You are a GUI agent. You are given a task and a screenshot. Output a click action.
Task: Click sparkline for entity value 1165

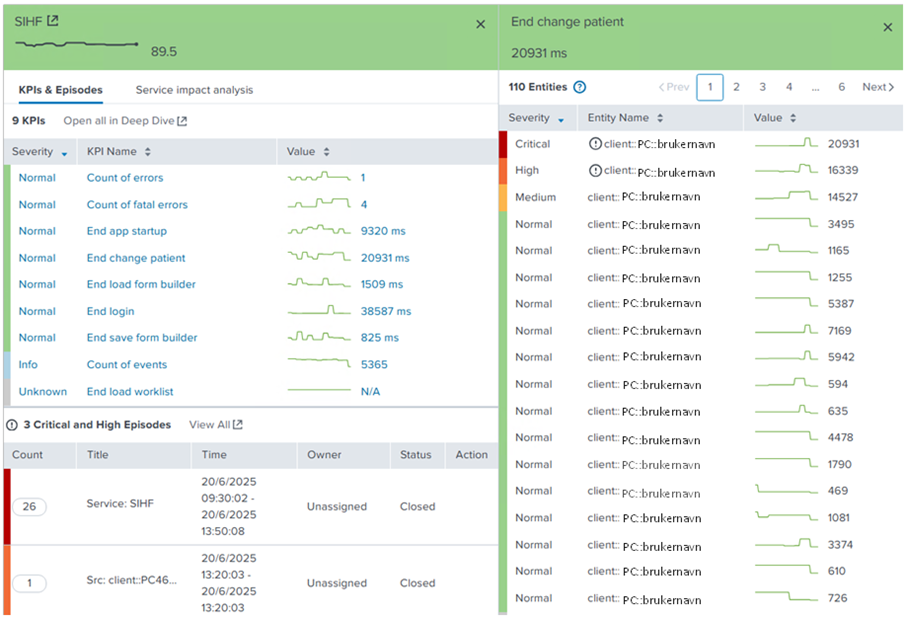(786, 249)
